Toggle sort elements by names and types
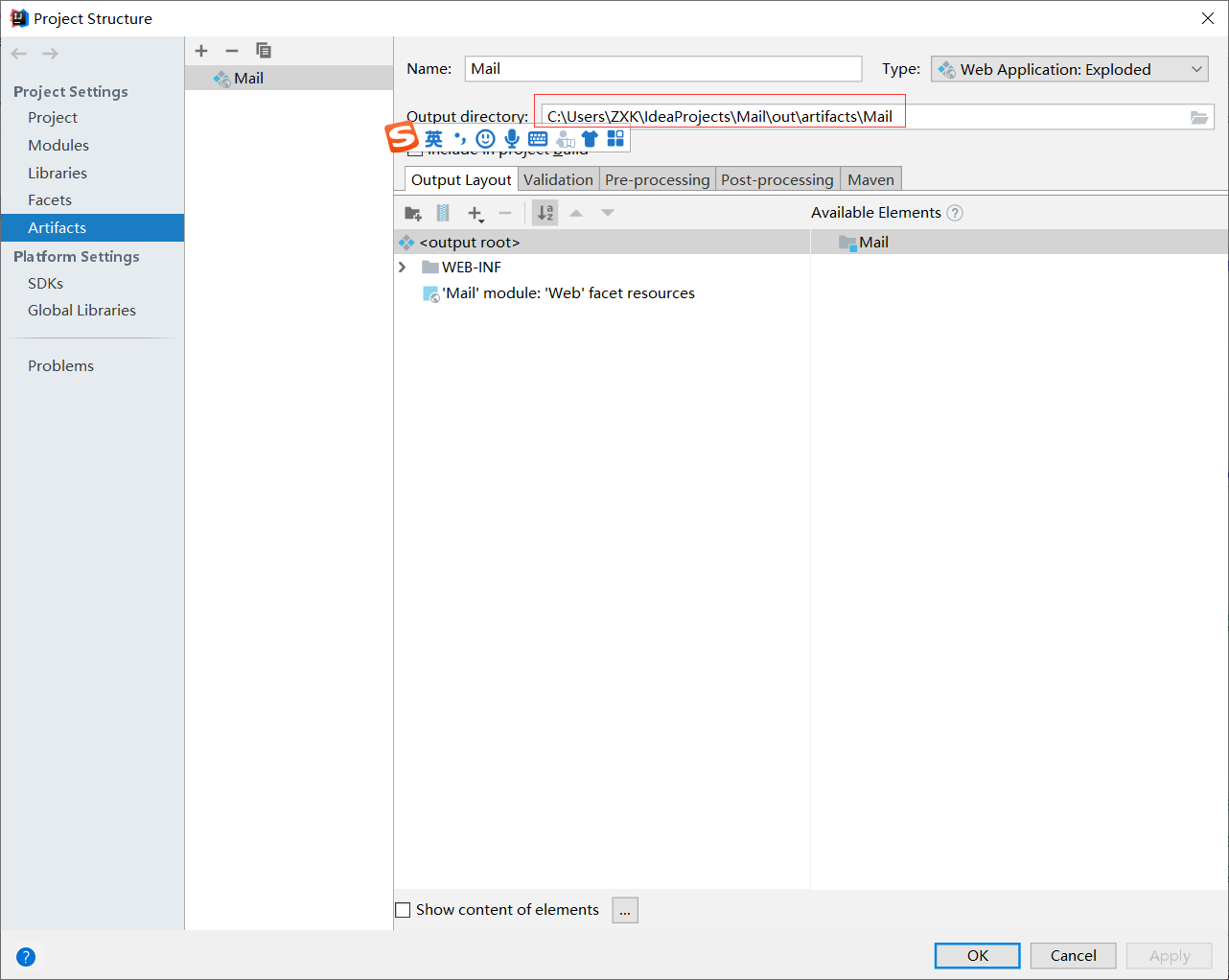 (x=545, y=213)
